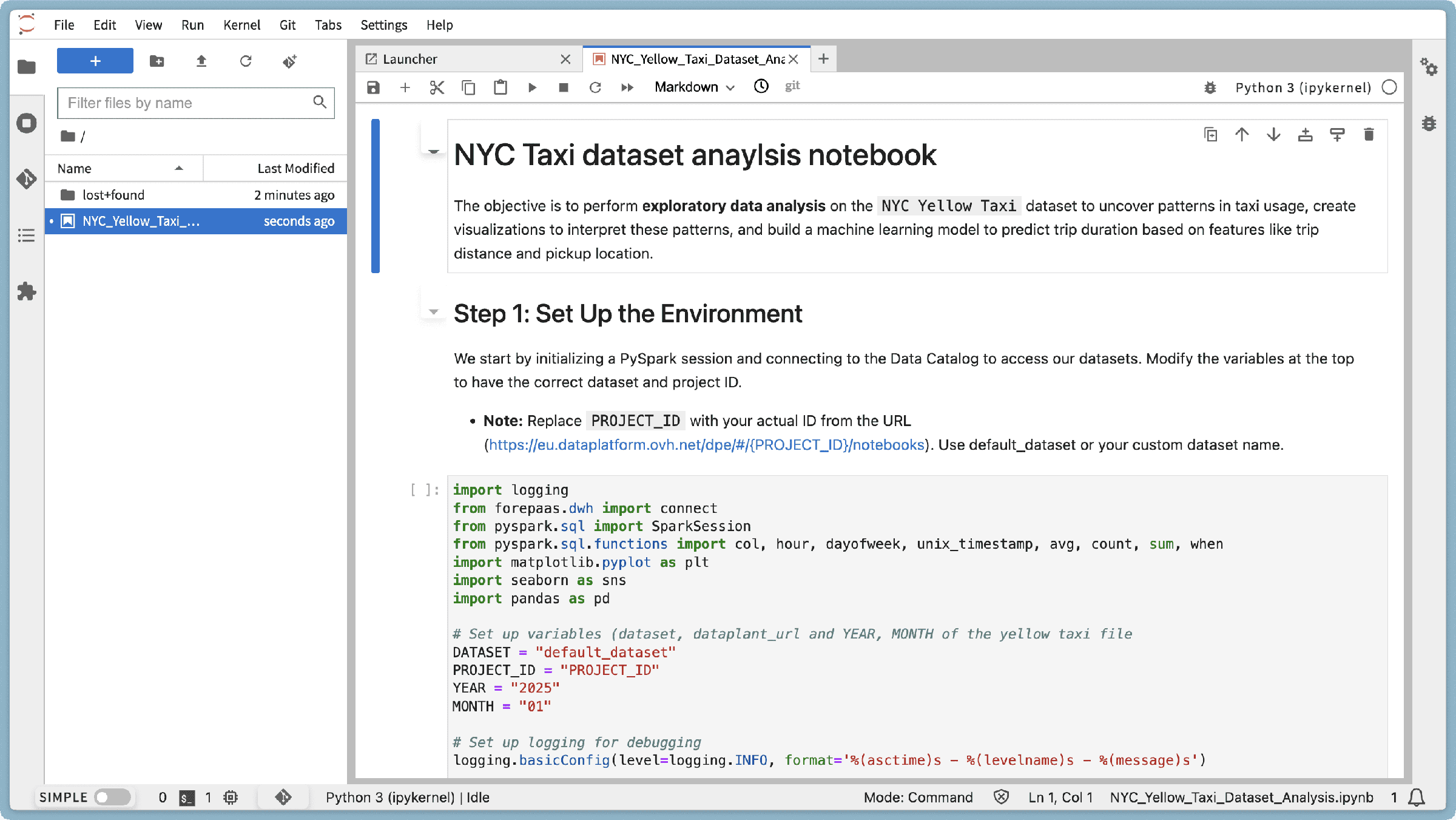Click the git label in notebook toolbar
This screenshot has height=820, width=1456.
click(792, 86)
